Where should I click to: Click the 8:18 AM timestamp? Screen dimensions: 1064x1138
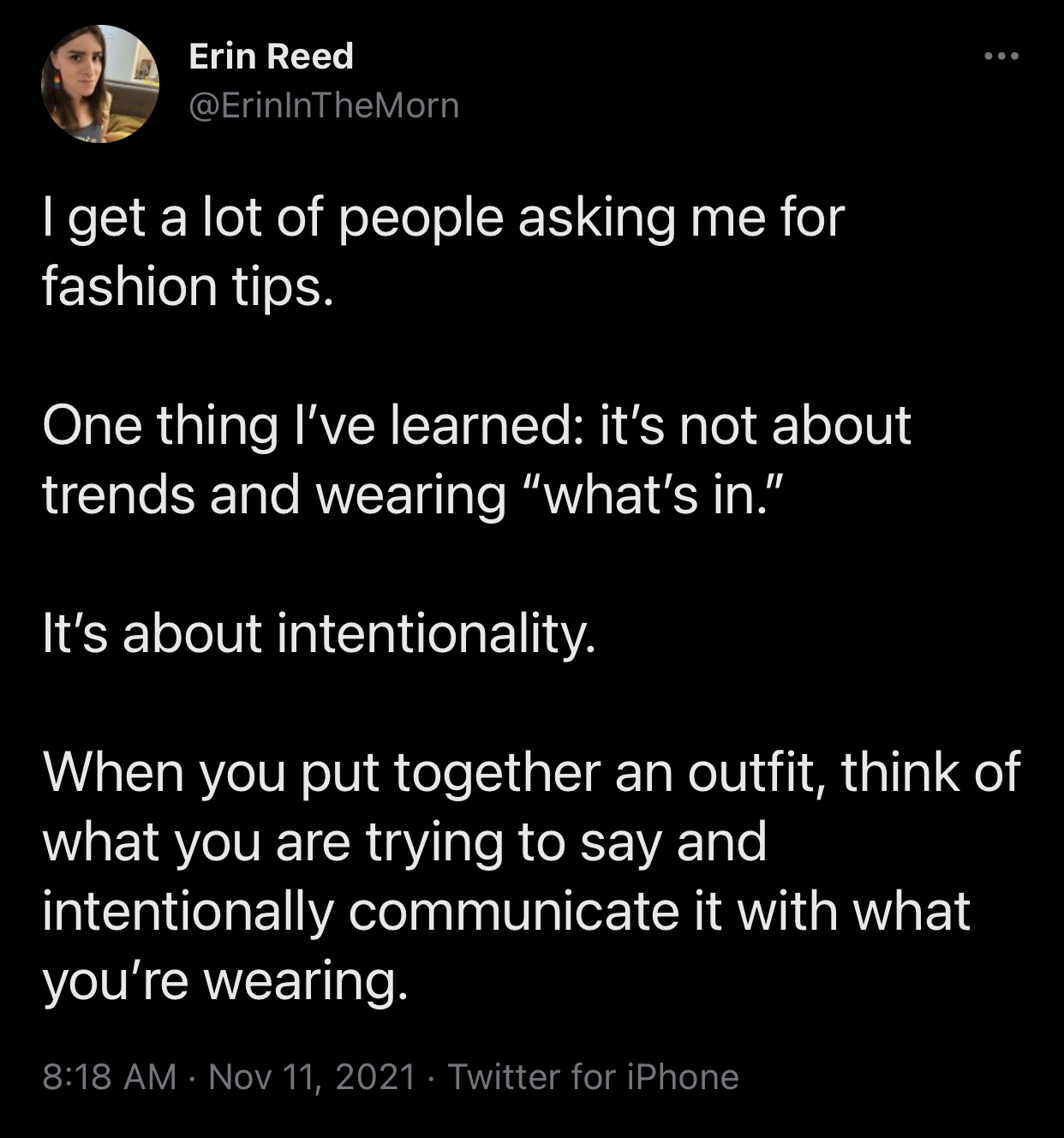[x=110, y=1076]
